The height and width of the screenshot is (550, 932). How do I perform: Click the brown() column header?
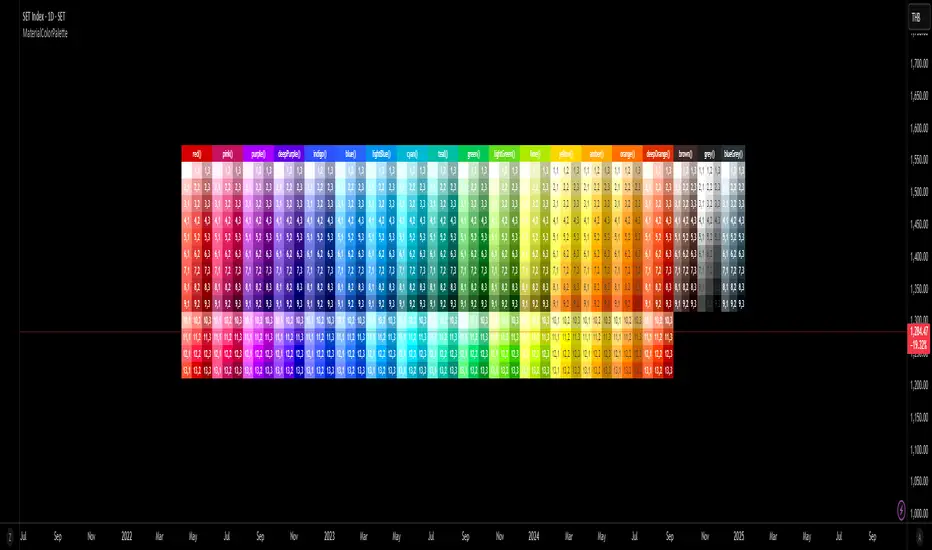[x=686, y=155]
